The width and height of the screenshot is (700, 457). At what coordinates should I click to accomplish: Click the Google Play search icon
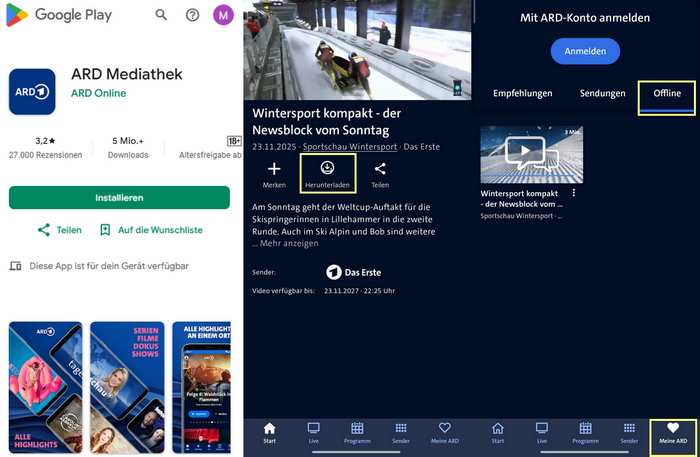pos(161,15)
